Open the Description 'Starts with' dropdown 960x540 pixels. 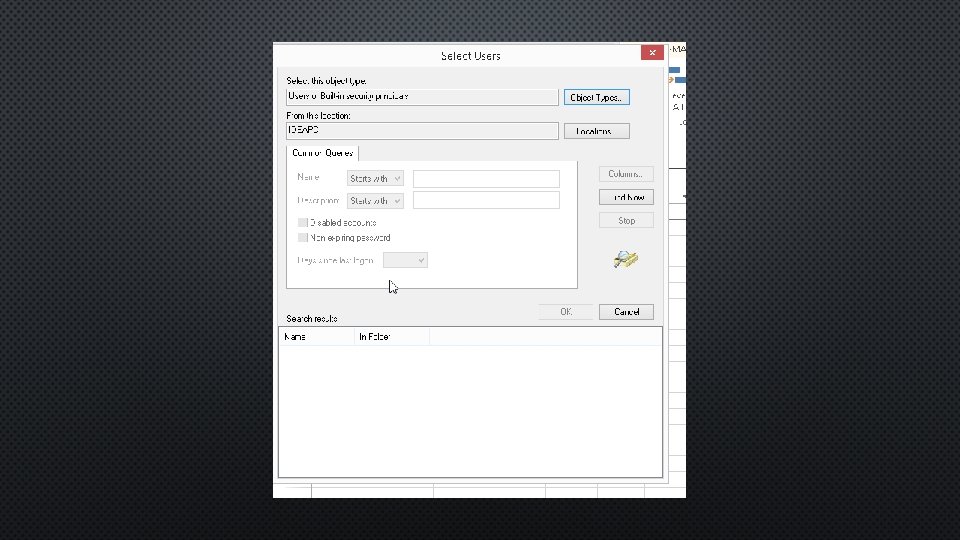(x=375, y=201)
